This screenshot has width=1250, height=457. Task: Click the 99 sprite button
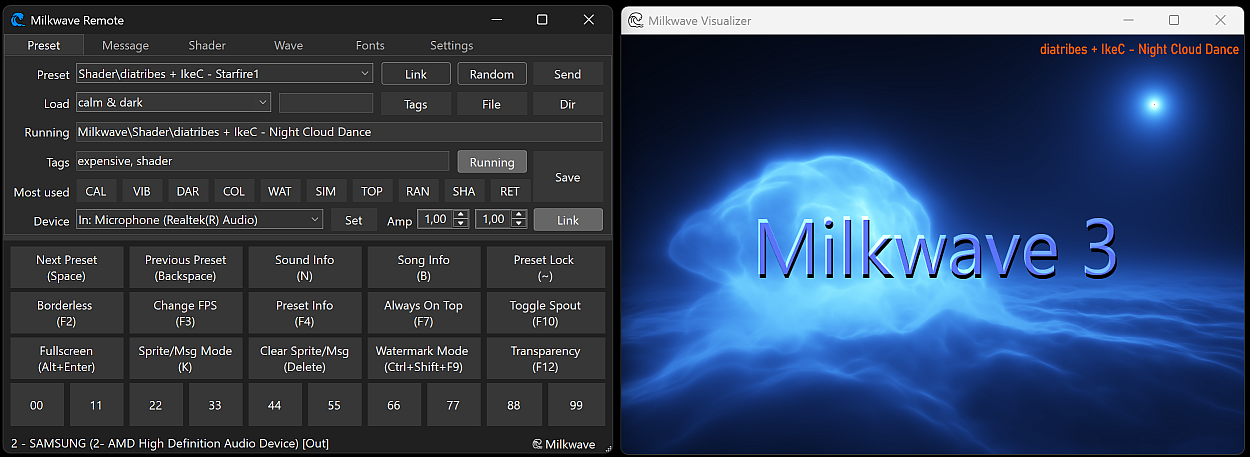point(575,405)
